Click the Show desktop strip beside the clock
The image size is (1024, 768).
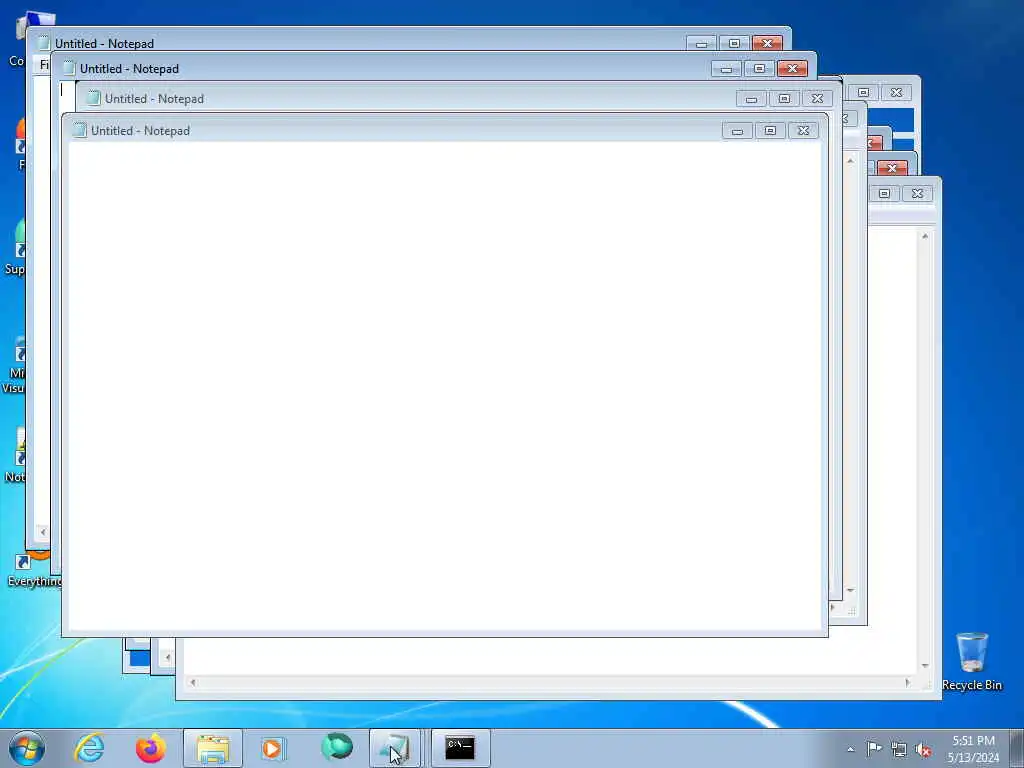coord(1016,748)
